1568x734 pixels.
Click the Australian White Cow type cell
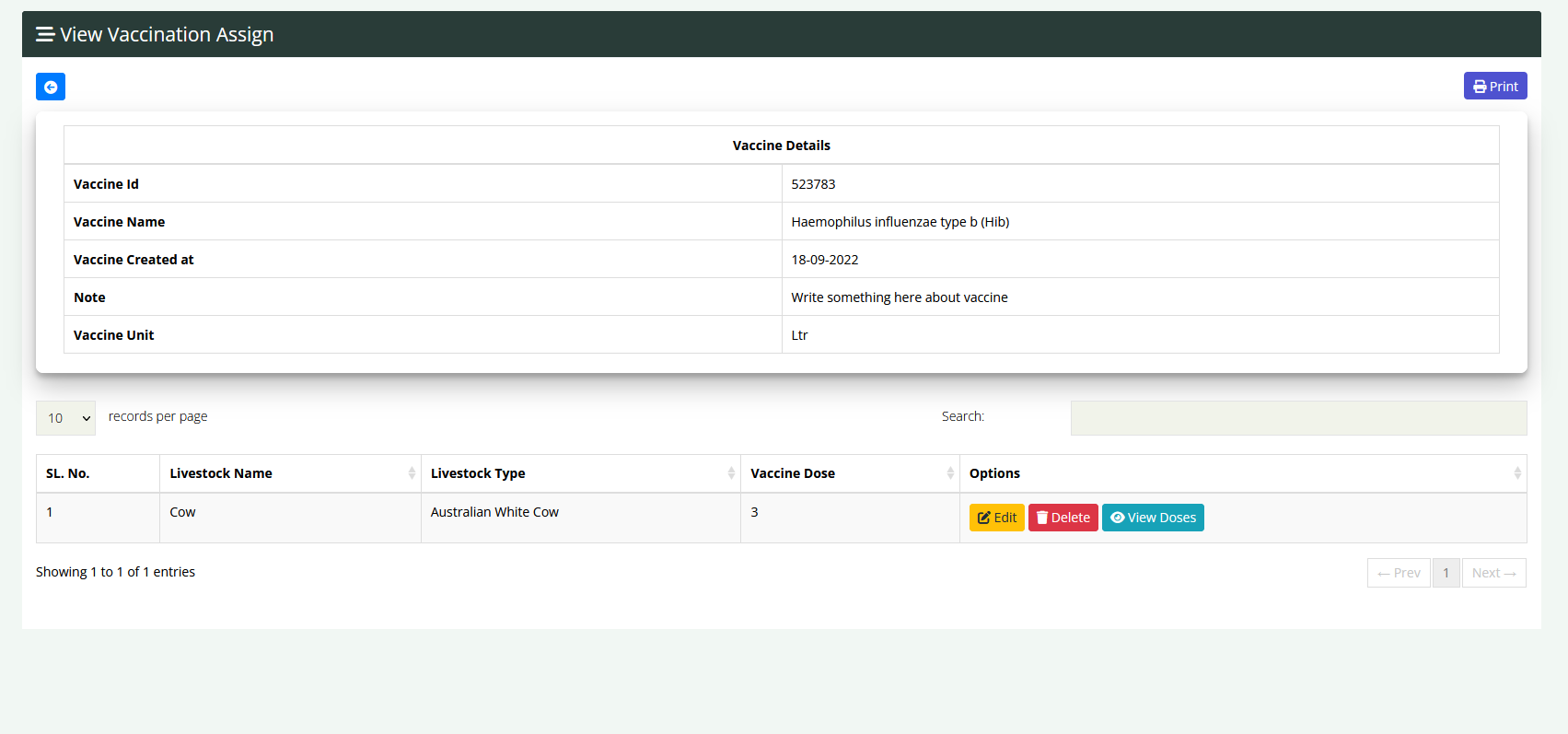pyautogui.click(x=494, y=512)
